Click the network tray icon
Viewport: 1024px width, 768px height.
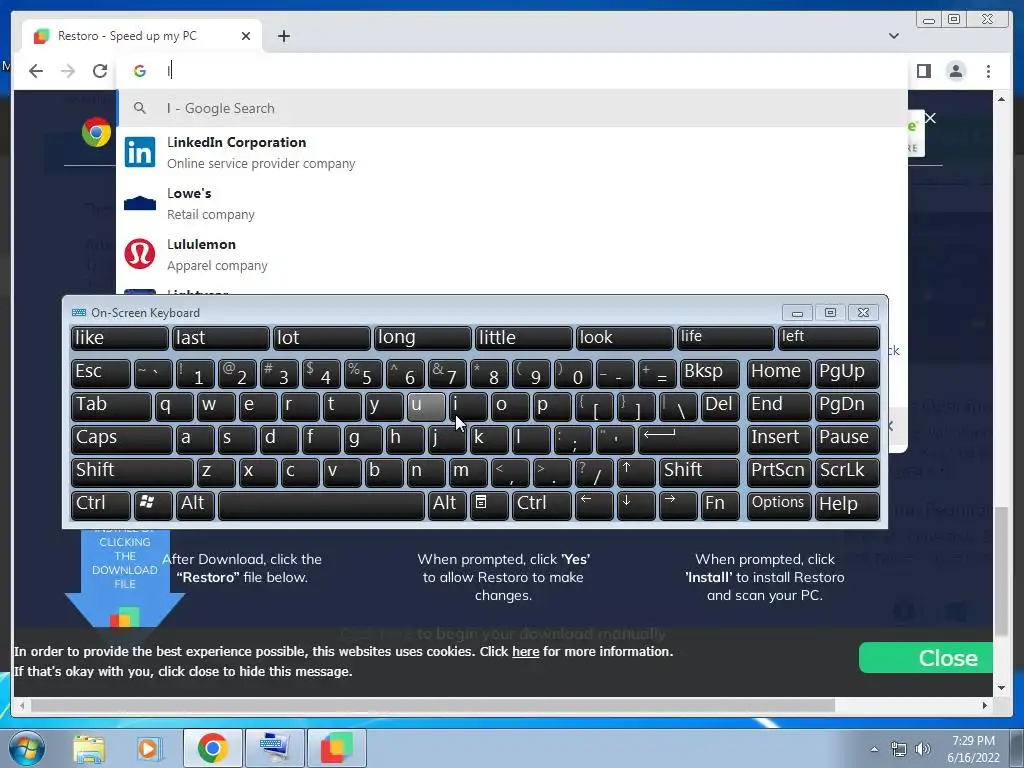tap(899, 750)
